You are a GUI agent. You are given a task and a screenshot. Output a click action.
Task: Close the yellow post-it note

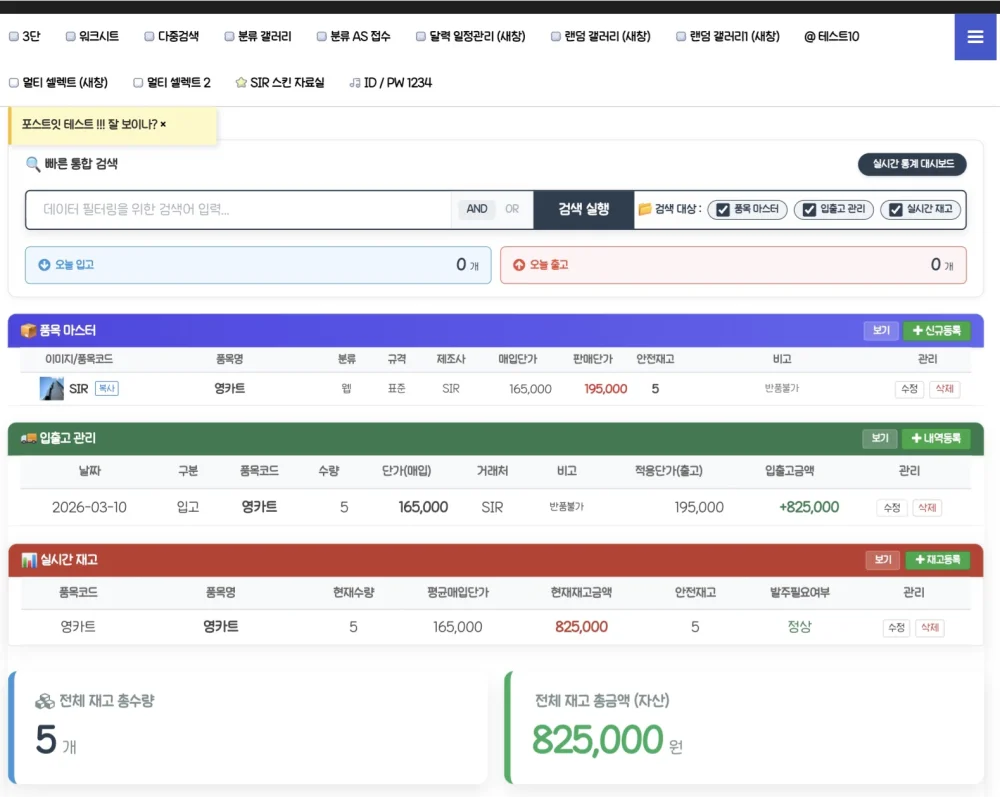tap(163, 124)
